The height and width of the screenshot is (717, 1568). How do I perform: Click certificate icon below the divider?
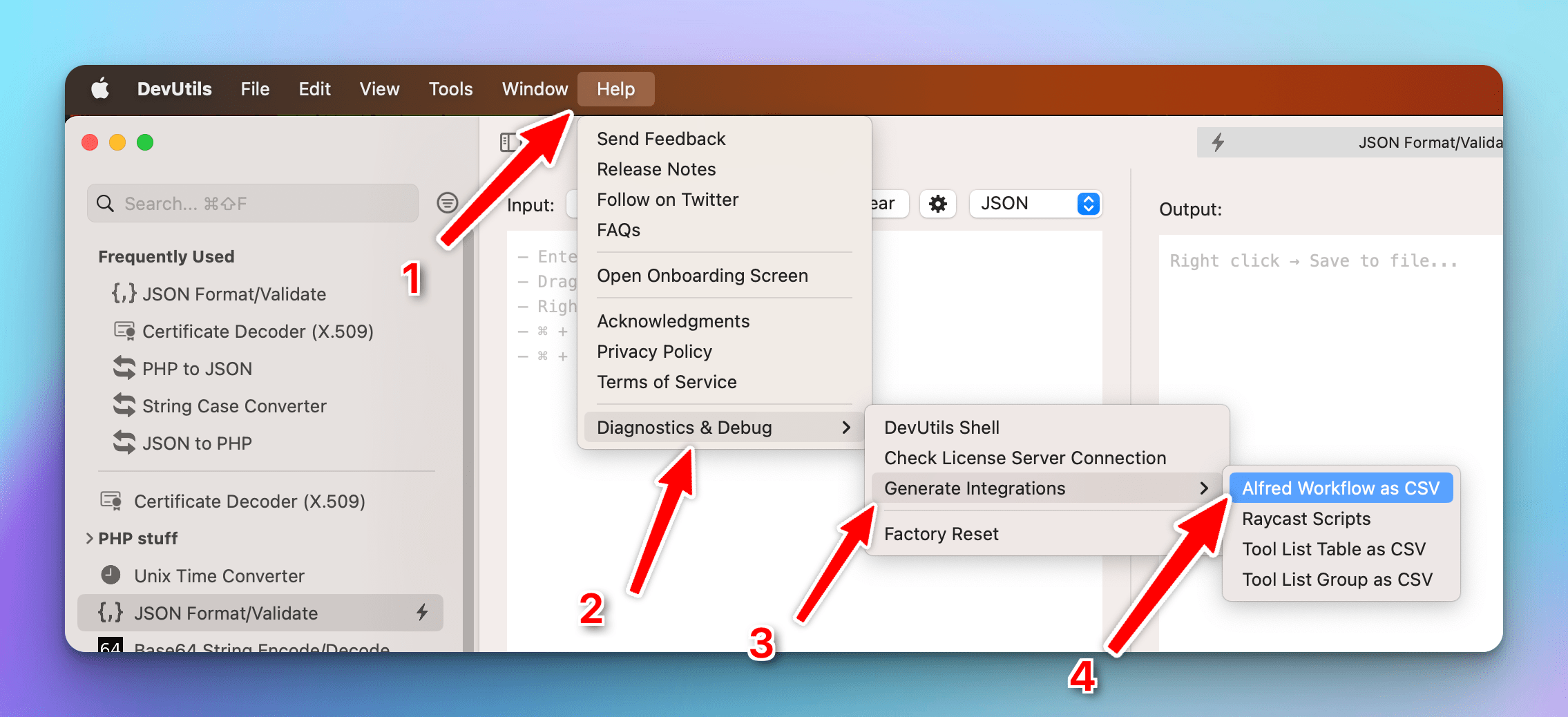coord(111,500)
